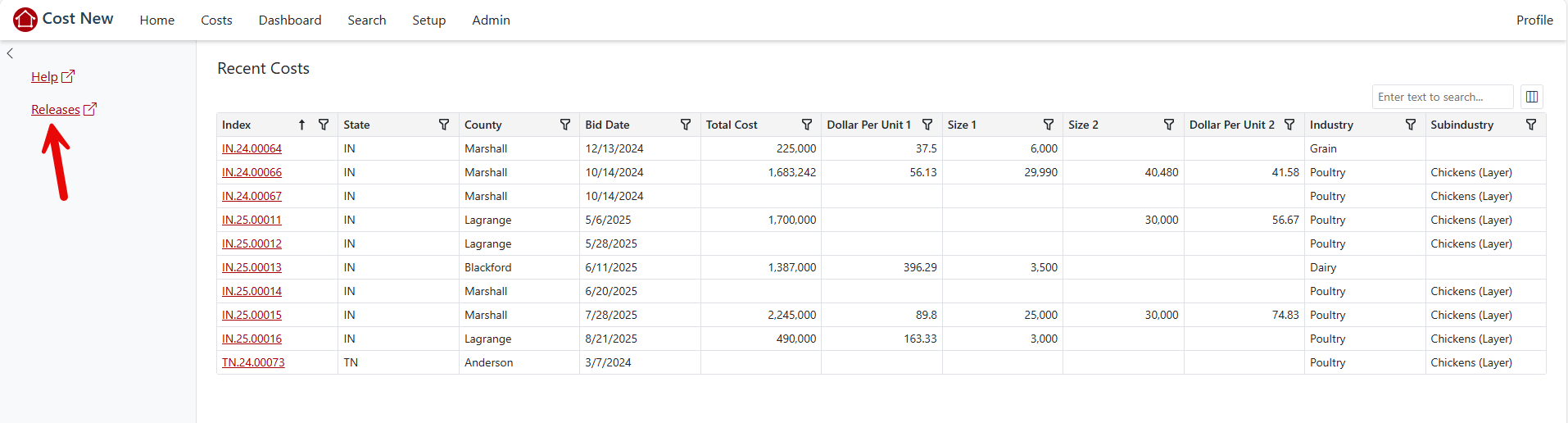
Task: Click the Help sidebar link
Action: (x=44, y=76)
